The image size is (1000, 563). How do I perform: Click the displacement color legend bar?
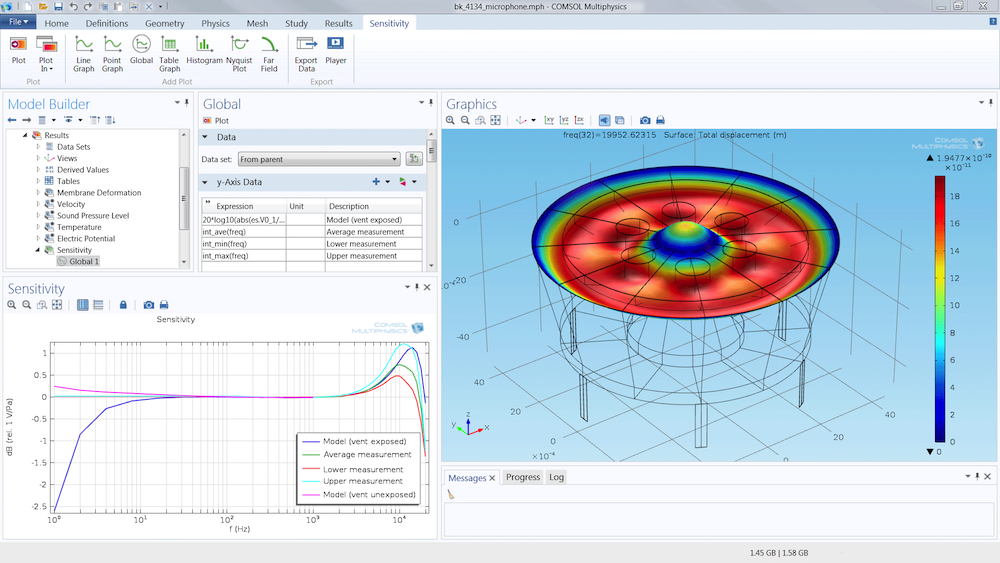[x=939, y=308]
